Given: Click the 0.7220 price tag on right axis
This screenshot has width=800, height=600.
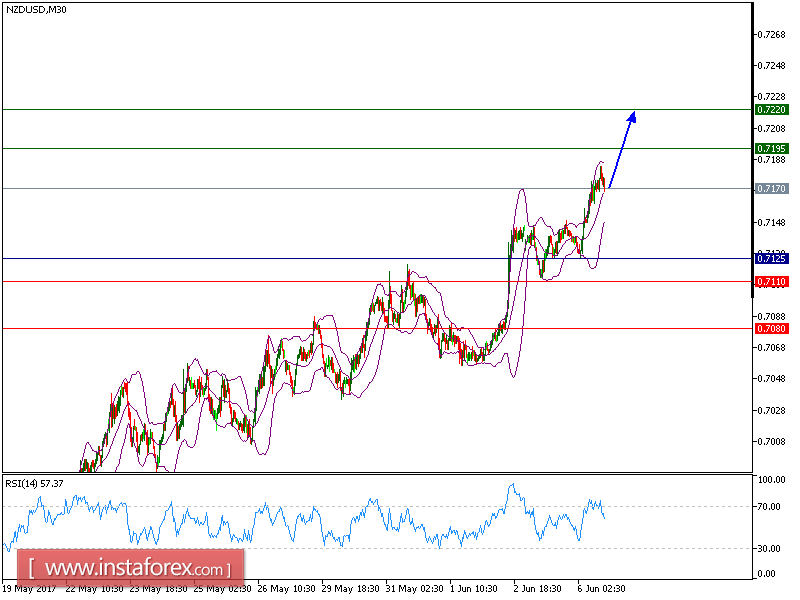Looking at the screenshot, I should pos(770,109).
